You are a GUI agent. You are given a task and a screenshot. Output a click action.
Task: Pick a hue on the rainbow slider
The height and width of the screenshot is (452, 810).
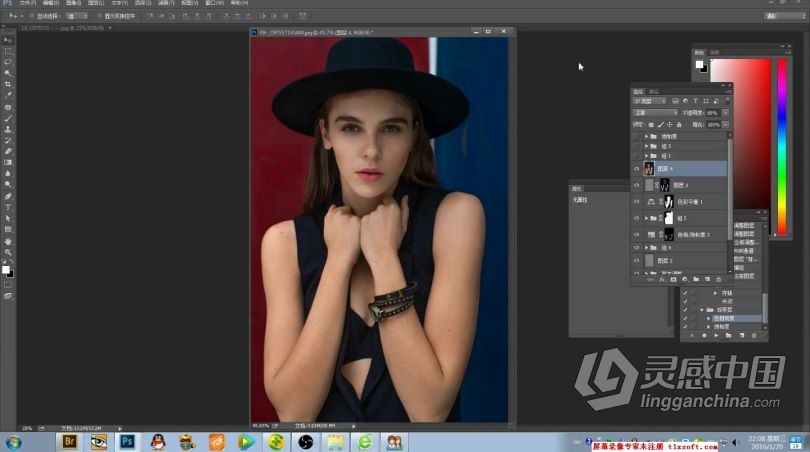[782, 147]
